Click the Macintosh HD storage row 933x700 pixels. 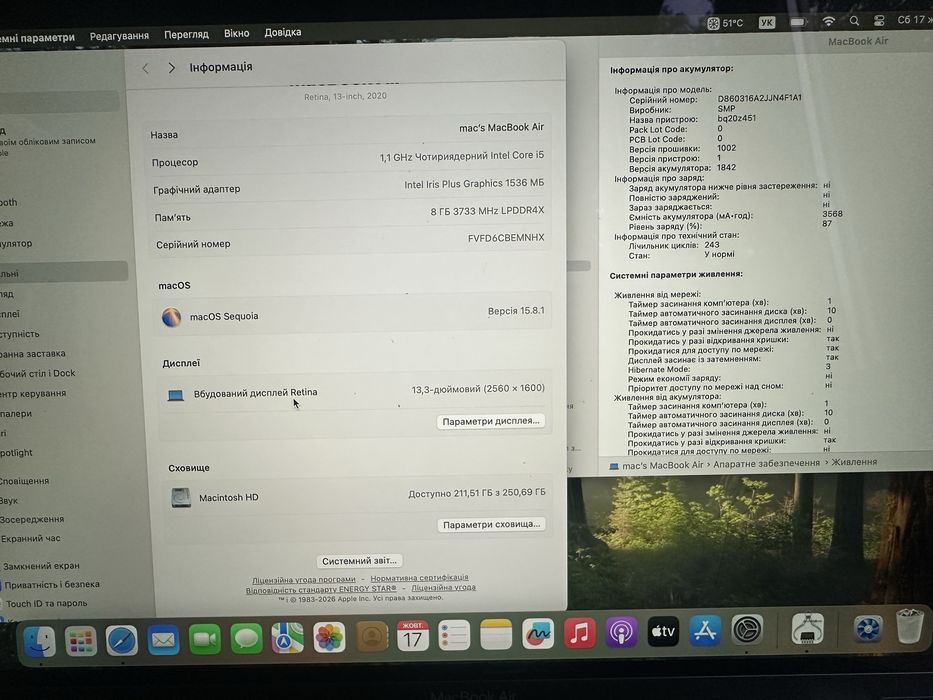click(x=357, y=496)
